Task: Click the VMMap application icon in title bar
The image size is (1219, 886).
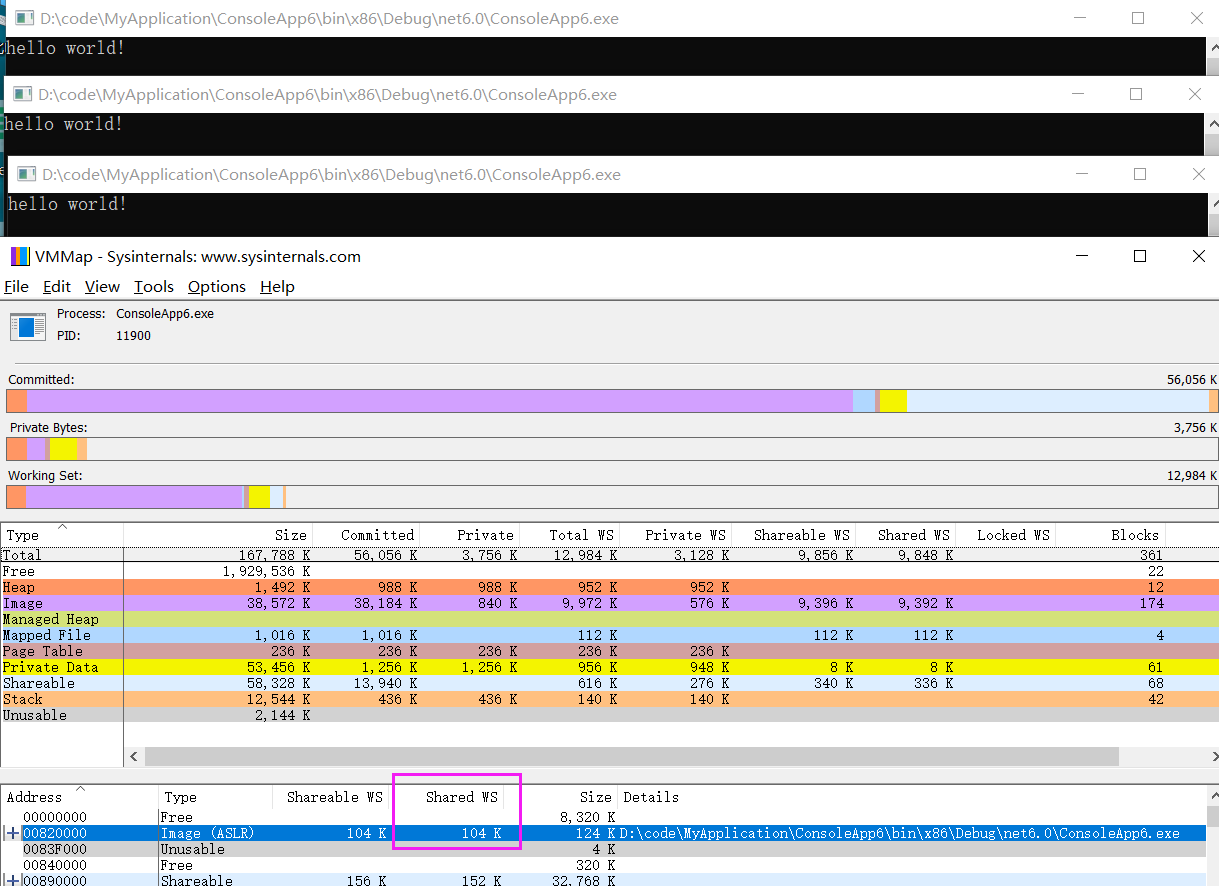Action: [x=20, y=256]
